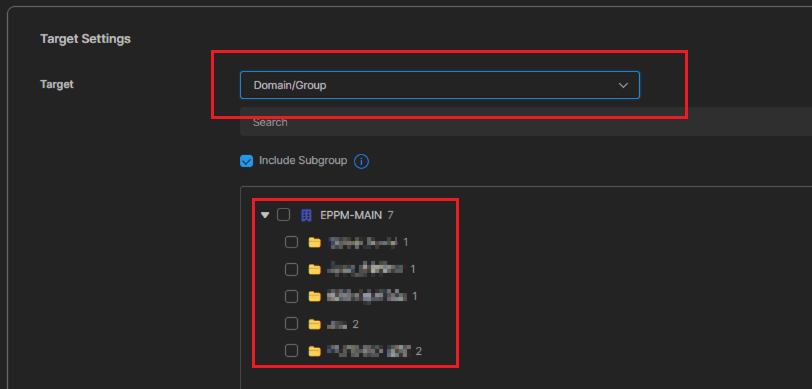812x389 pixels.
Task: Click the Search input field
Action: (526, 122)
